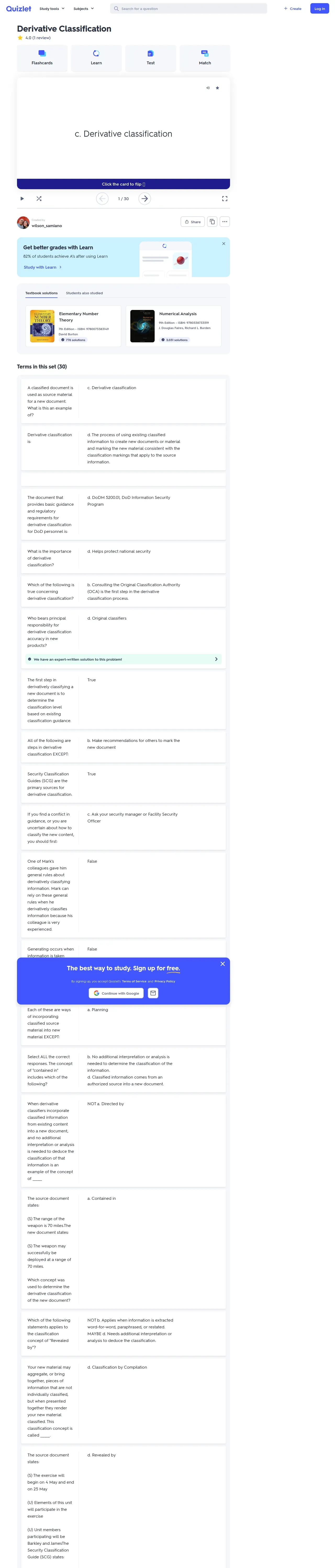Open the Flashcards study mode
Viewport: 336px width, 1568px height.
point(42,58)
